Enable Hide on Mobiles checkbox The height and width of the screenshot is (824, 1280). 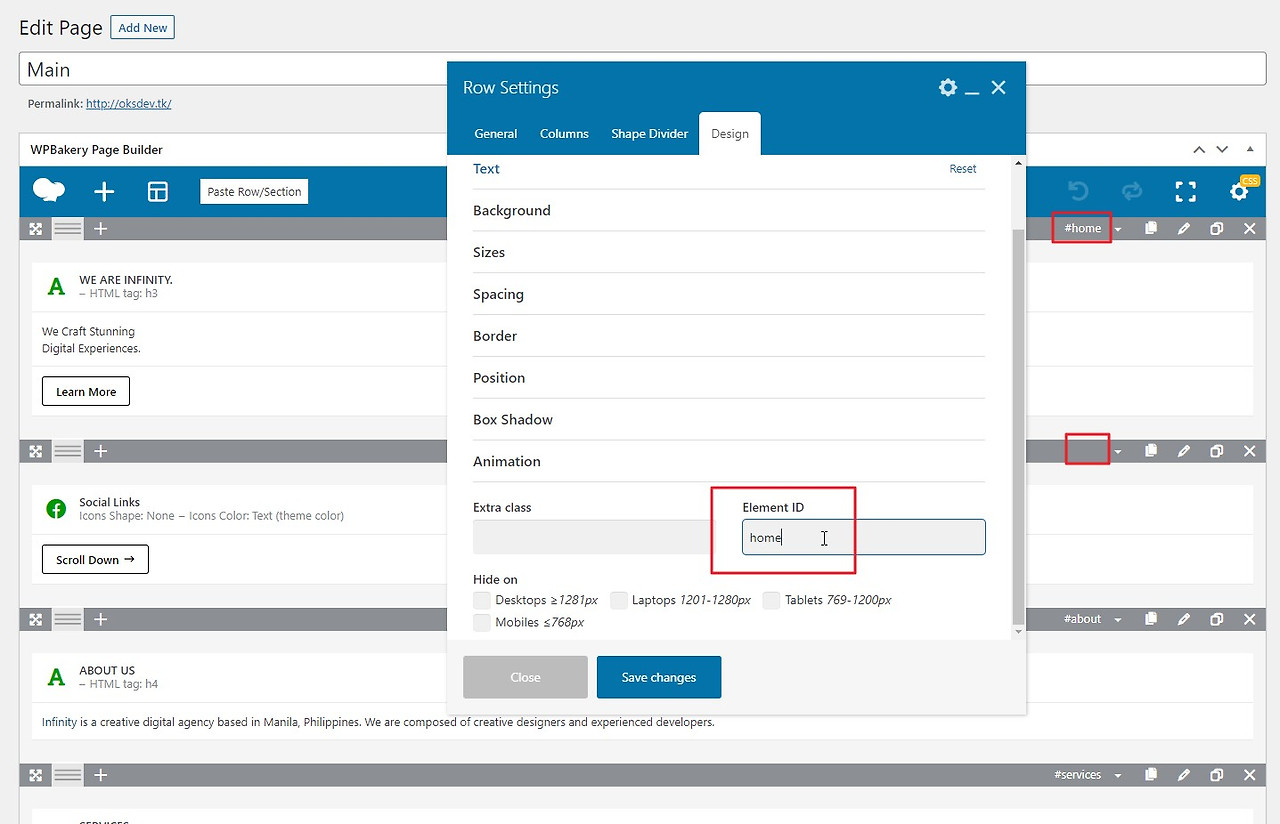(482, 622)
